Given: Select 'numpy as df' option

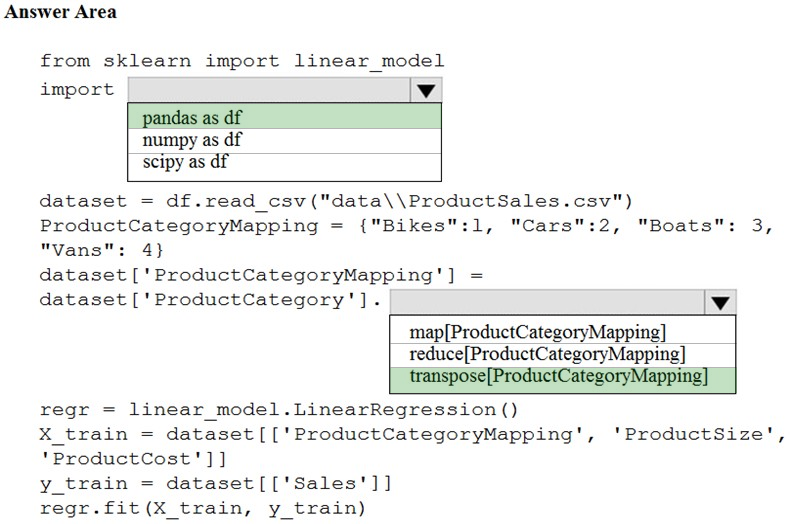Looking at the screenshot, I should pyautogui.click(x=285, y=141).
